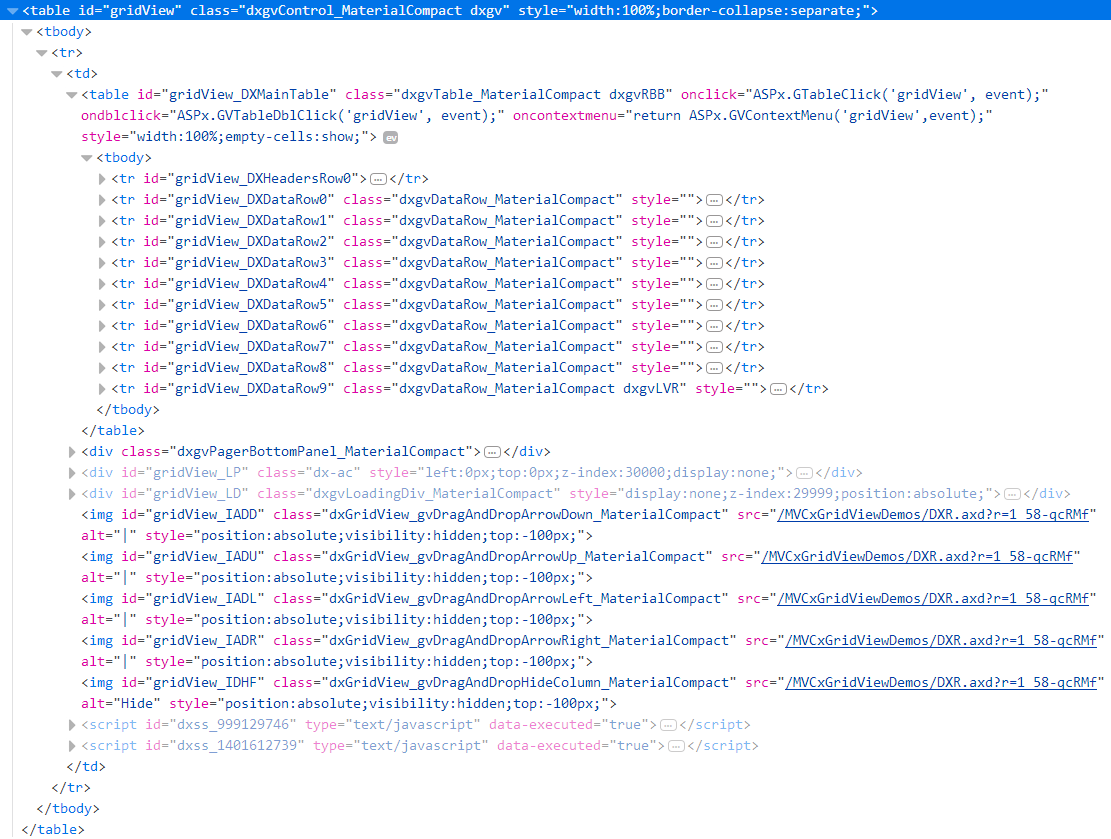1111x839 pixels.
Task: Click the ellipsis badge in gridView_DXHeadersRow0 row
Action: pos(378,179)
